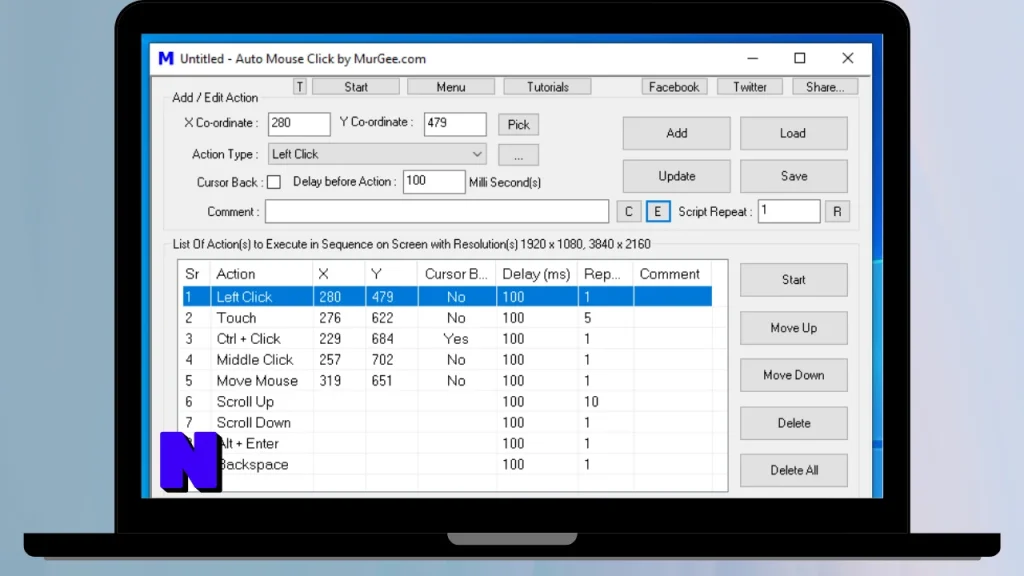Screen dimensions: 1024x576
Task: Click the Start button beside the action list
Action: (793, 280)
